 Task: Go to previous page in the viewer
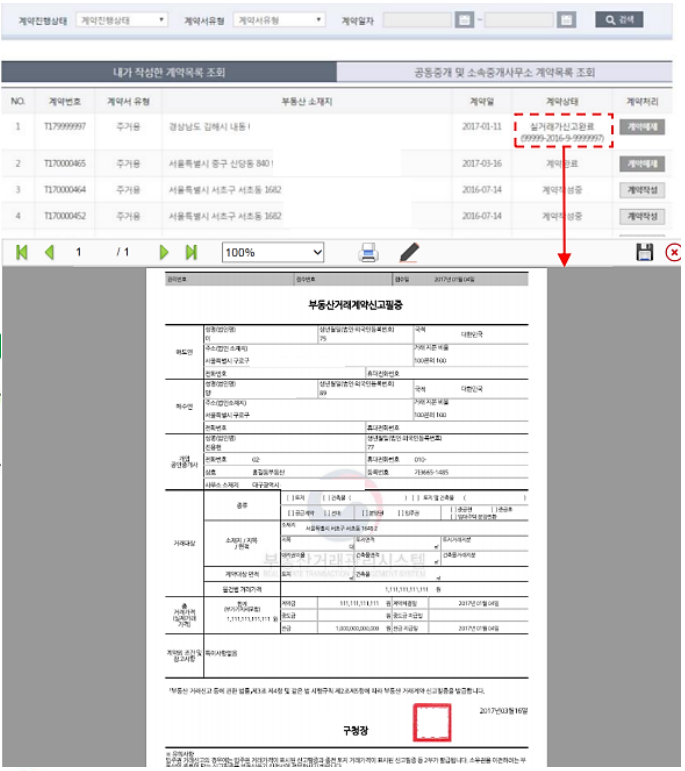[49, 253]
